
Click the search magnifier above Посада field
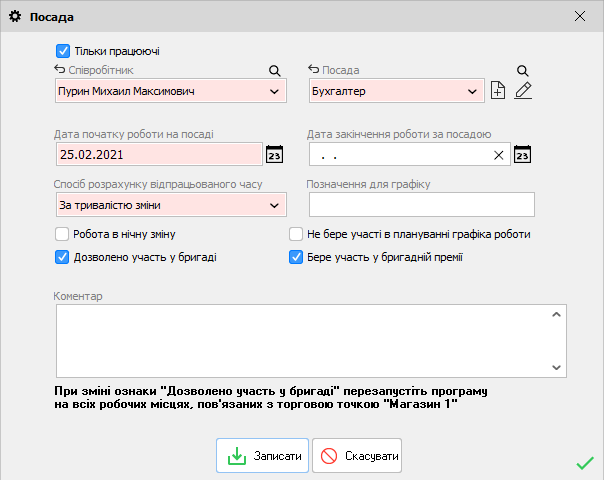[522, 71]
